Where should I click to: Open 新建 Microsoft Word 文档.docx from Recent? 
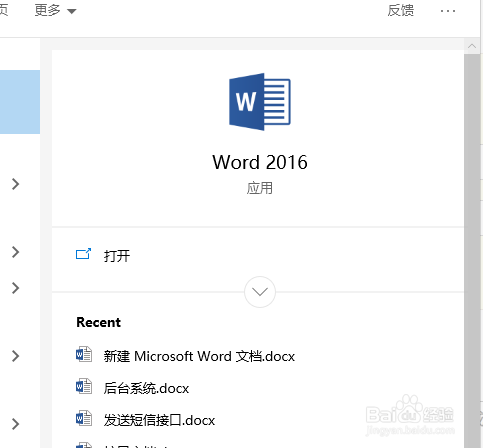coord(199,356)
